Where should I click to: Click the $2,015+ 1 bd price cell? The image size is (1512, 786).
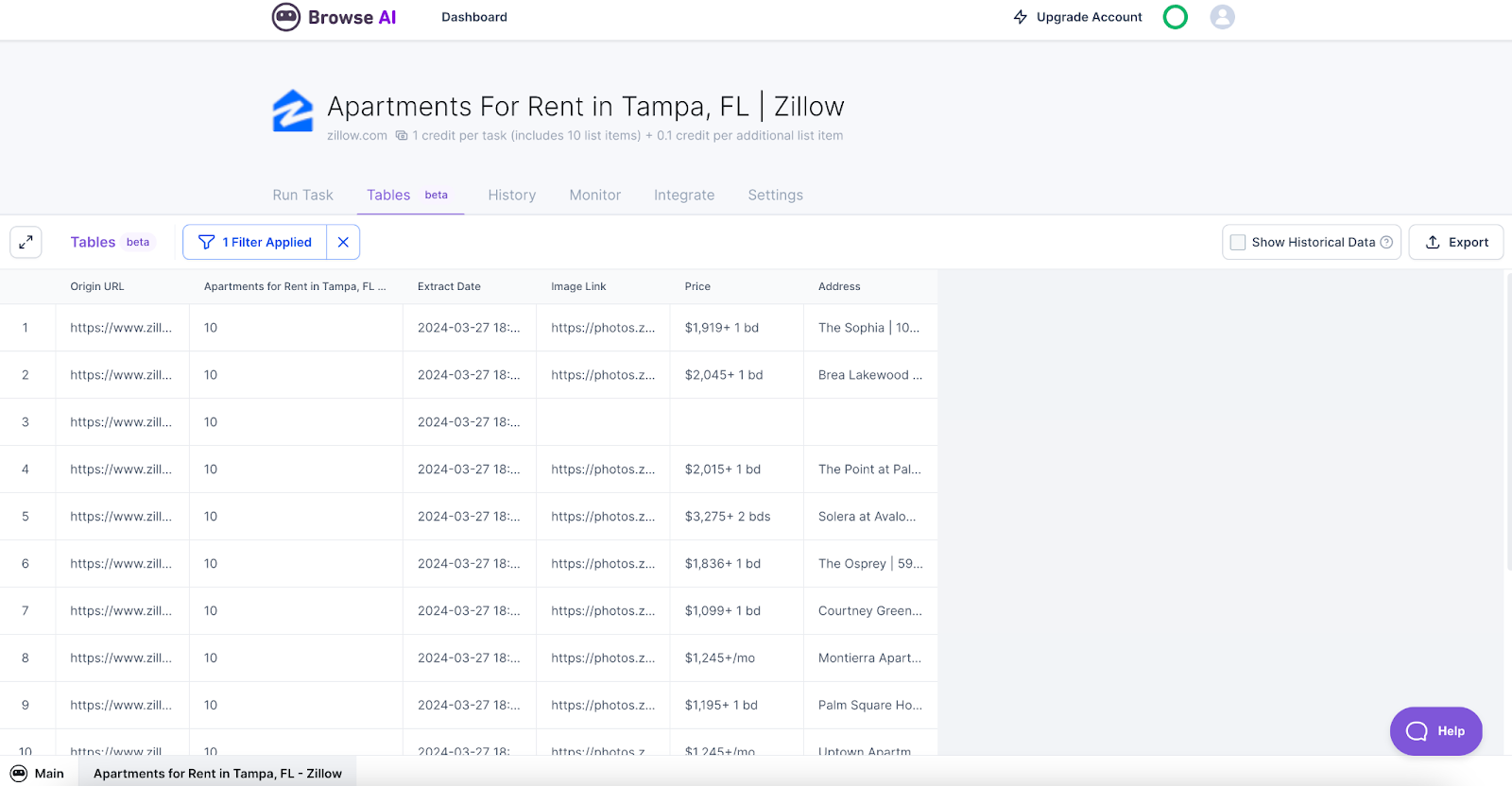737,470
